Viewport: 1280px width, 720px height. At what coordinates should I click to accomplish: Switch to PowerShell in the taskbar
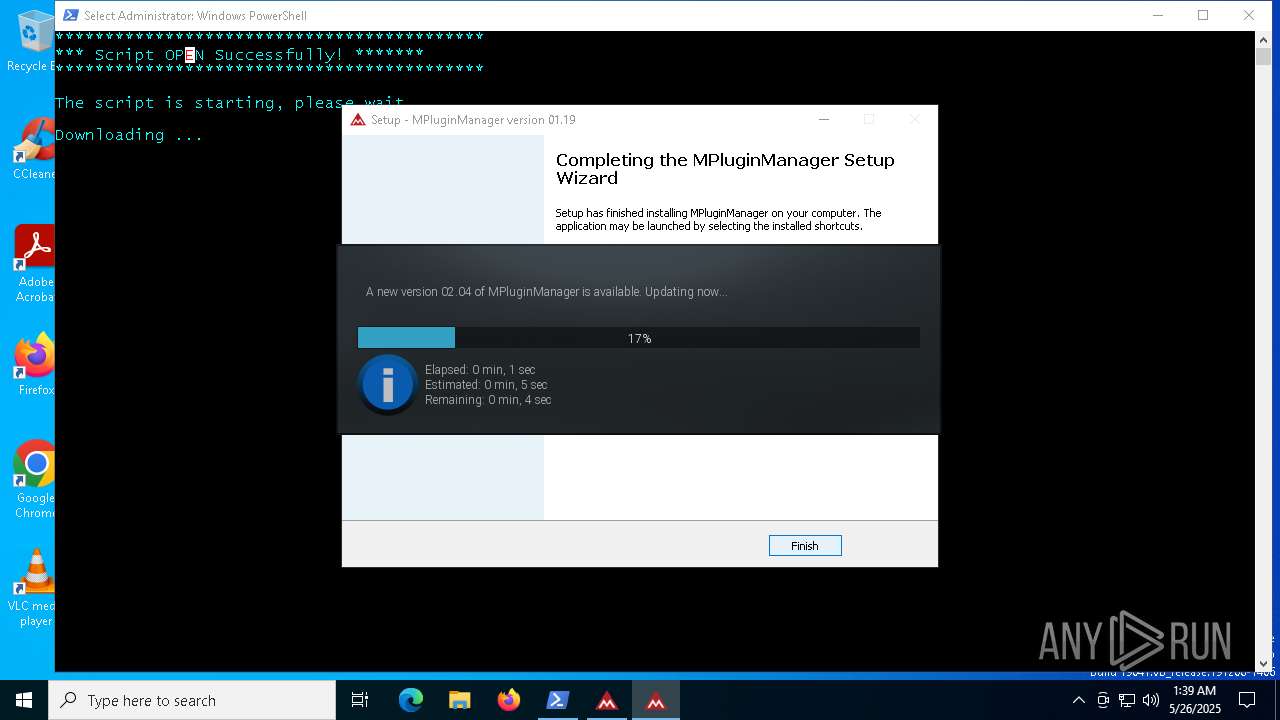tap(558, 700)
